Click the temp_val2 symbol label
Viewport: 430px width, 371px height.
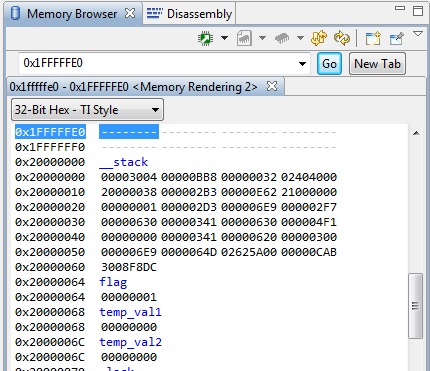[130, 342]
